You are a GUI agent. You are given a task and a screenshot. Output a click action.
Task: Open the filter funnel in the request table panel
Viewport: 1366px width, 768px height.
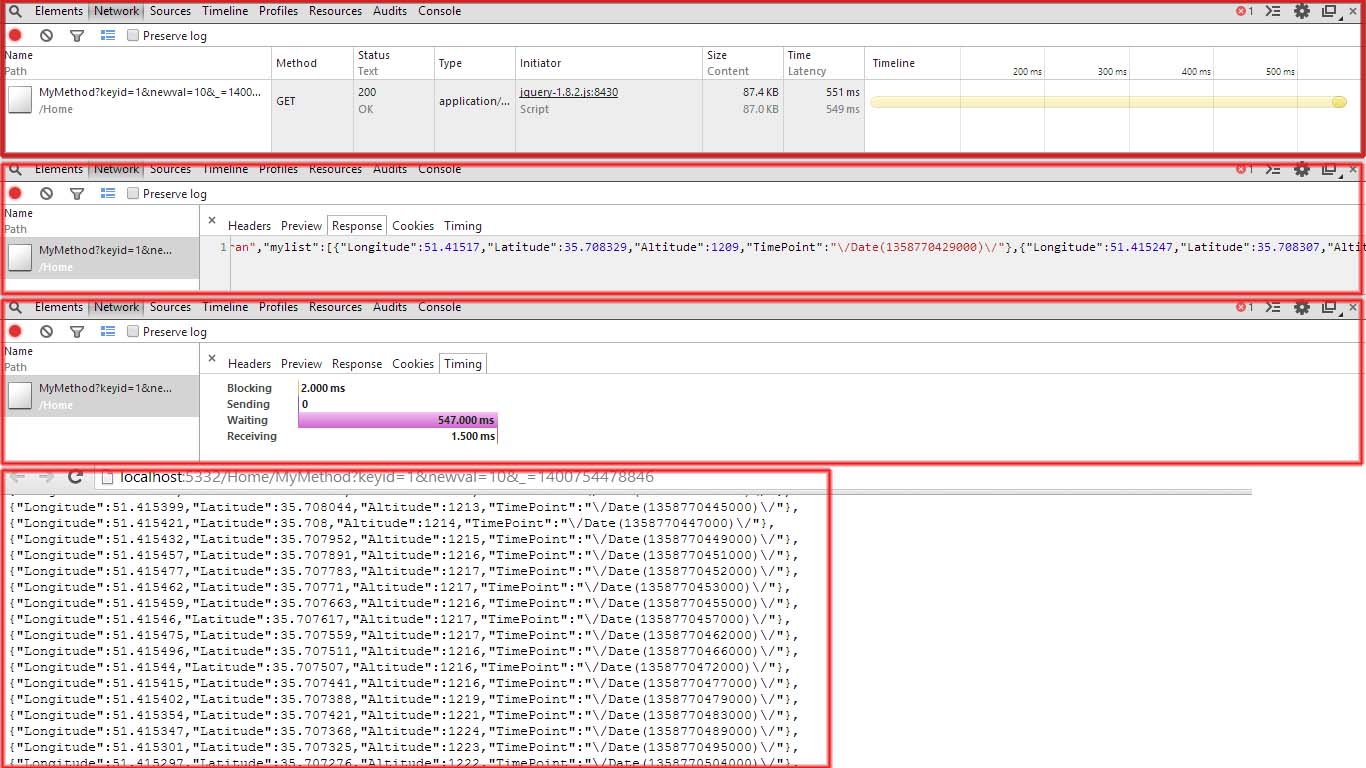77,35
